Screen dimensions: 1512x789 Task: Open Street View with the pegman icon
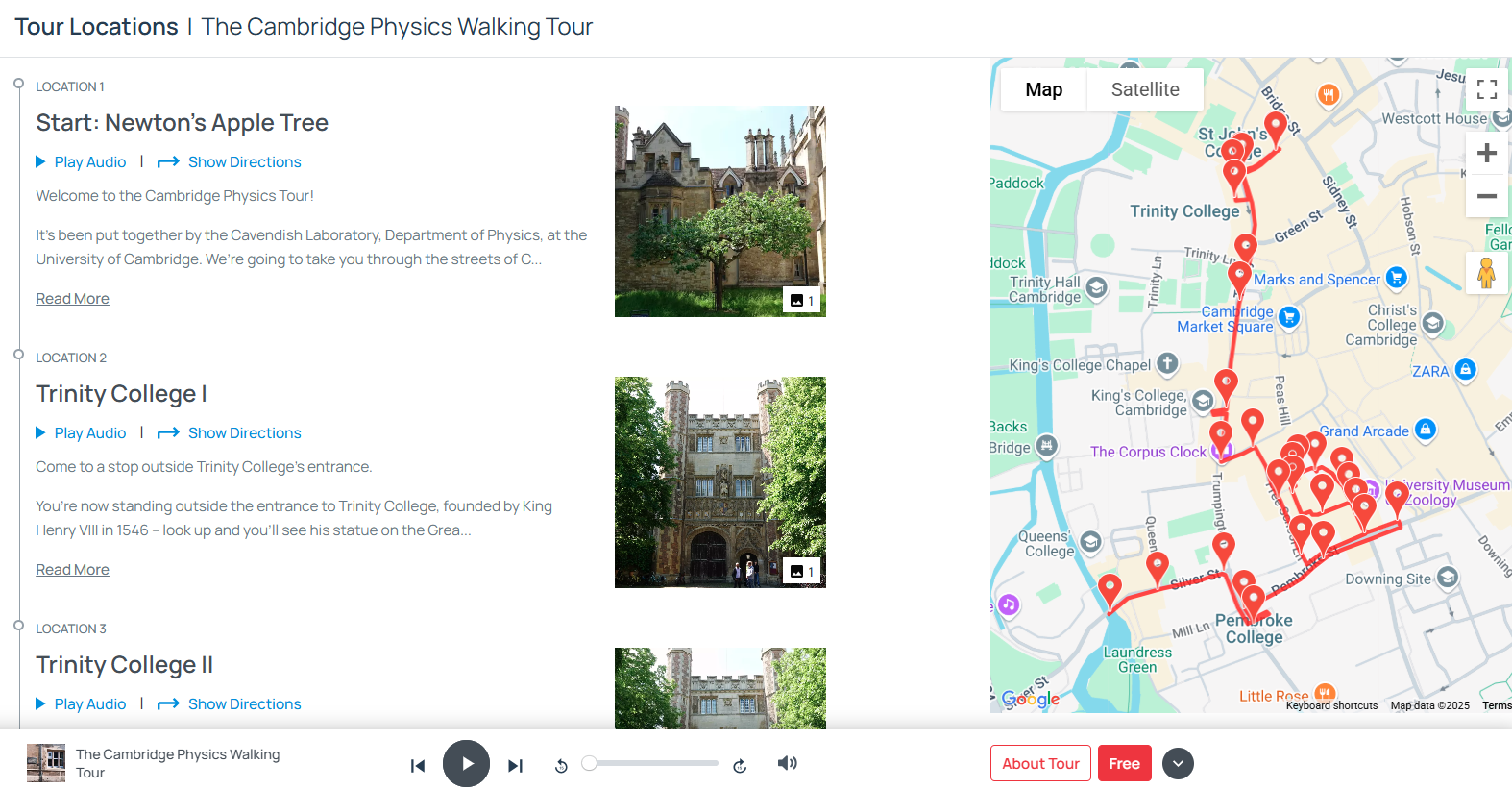click(1486, 272)
